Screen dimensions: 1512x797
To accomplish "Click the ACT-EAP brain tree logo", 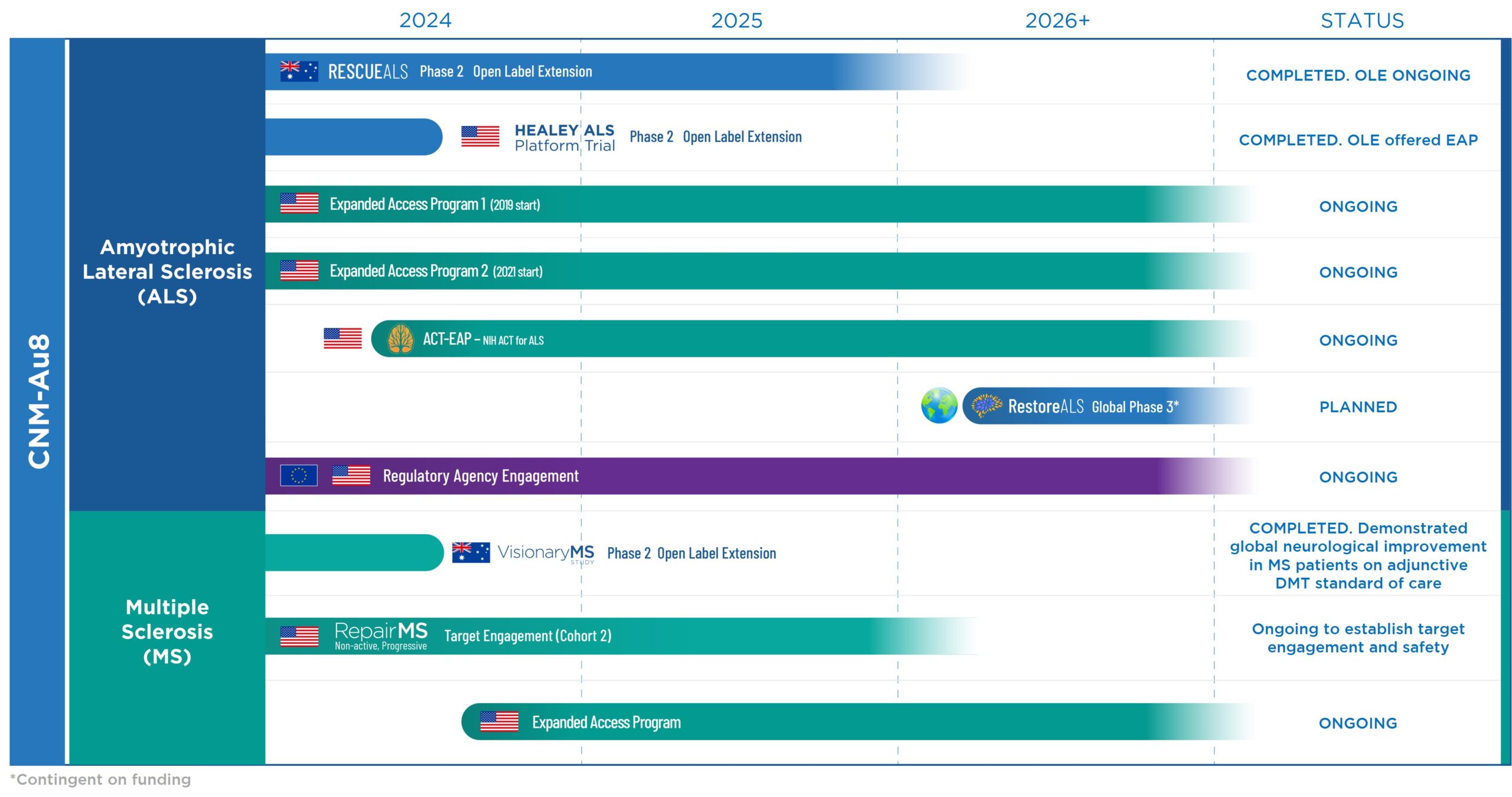I will click(x=400, y=339).
